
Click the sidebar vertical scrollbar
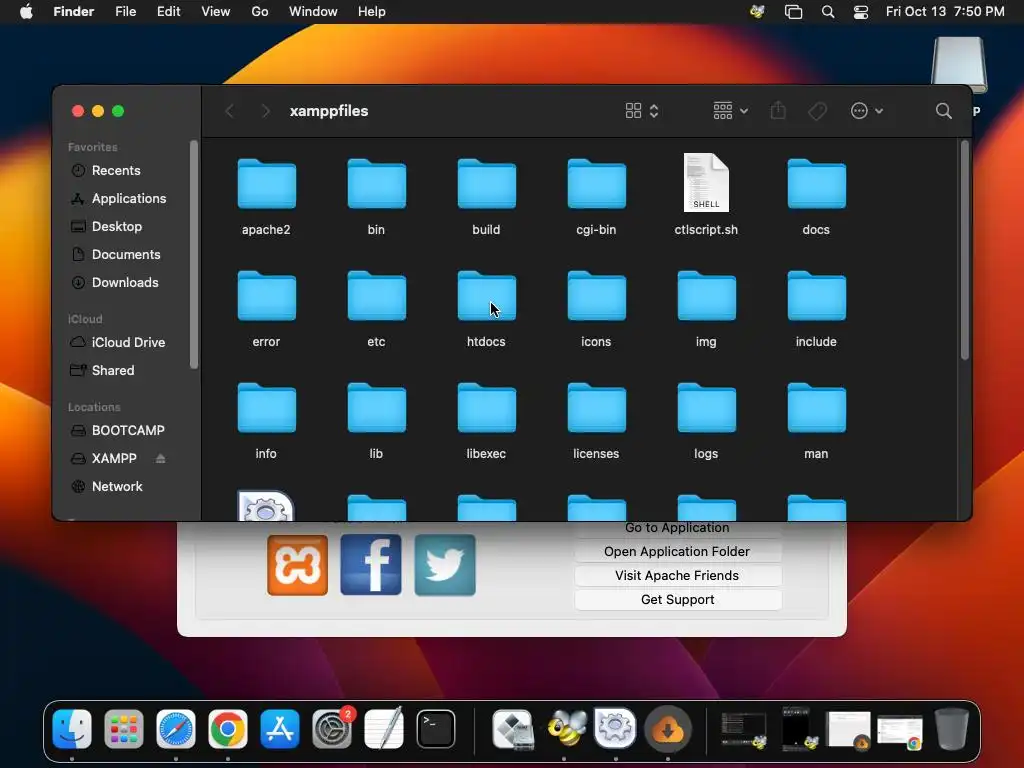click(193, 255)
